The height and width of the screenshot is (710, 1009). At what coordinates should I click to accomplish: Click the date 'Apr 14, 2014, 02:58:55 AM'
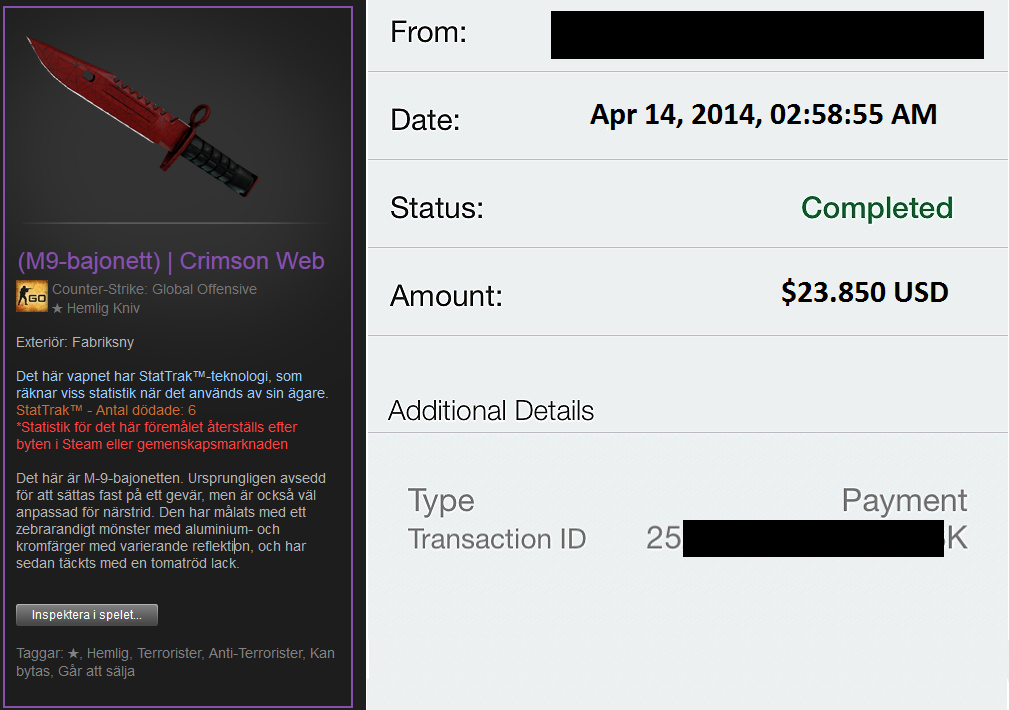click(x=763, y=115)
